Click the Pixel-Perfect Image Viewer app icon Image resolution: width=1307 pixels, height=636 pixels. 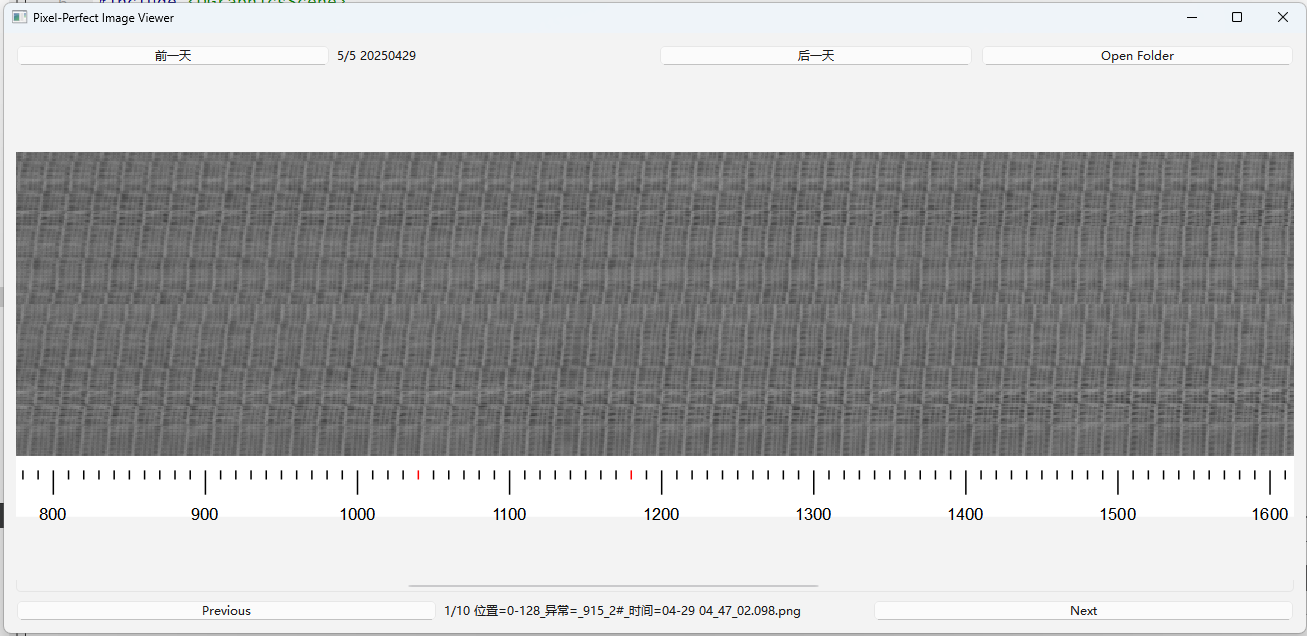(x=19, y=17)
